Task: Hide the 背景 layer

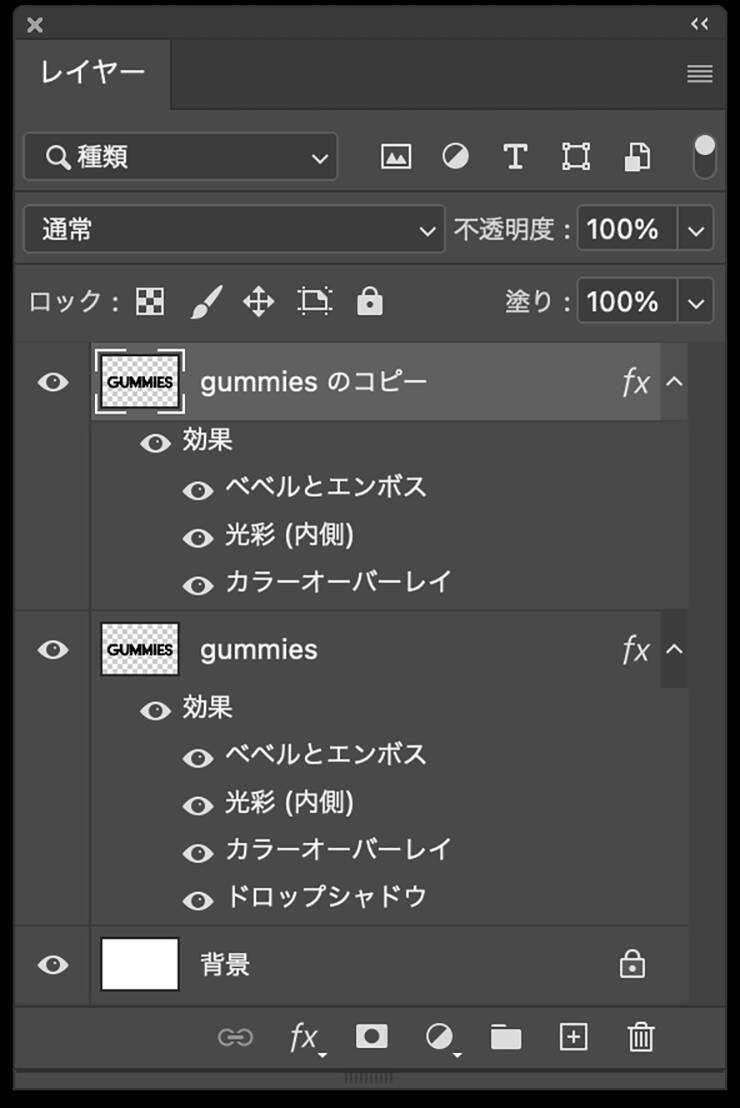Action: click(53, 965)
